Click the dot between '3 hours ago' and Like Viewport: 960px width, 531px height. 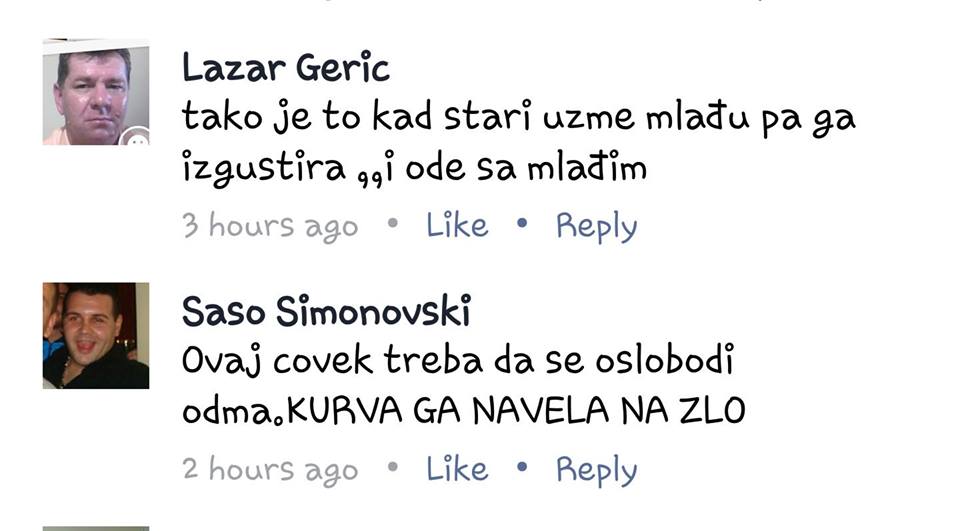392,224
